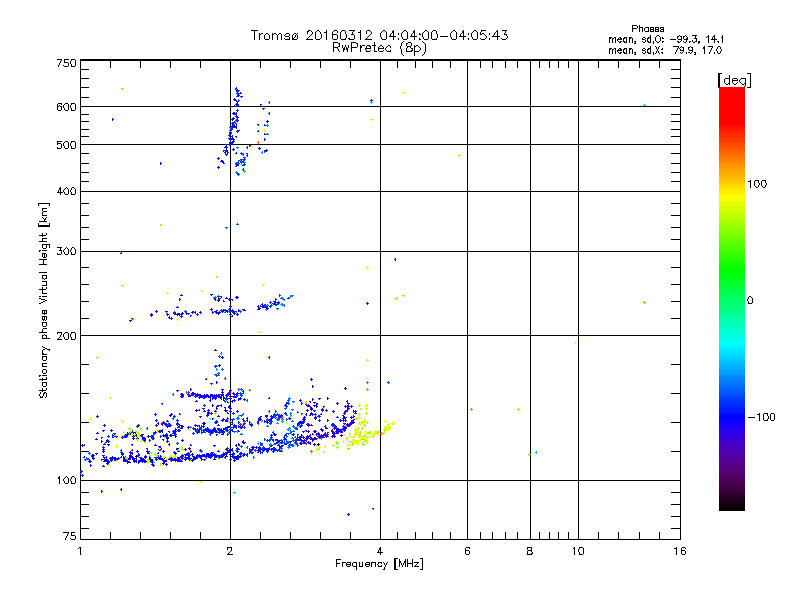Click the x-axis tick label '2'
This screenshot has width=800, height=600.
pos(230,551)
